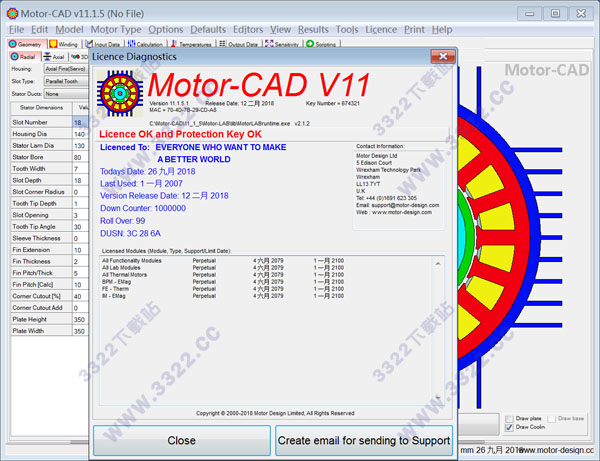Click the 3D view icon
Image resolution: width=600 pixels, height=461 pixels.
[75, 57]
